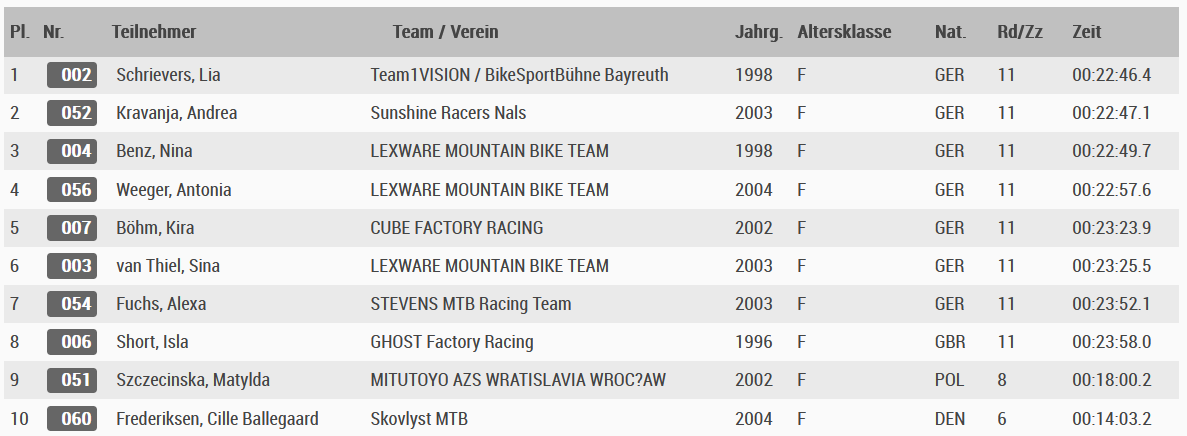Sort by the Zeit column header
The width and height of the screenshot is (1187, 436).
click(x=1086, y=32)
